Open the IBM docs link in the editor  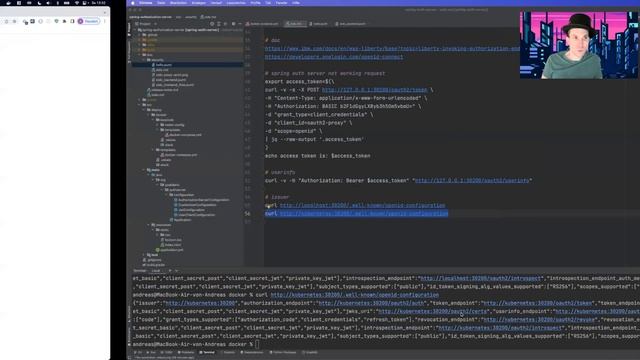tap(392, 49)
